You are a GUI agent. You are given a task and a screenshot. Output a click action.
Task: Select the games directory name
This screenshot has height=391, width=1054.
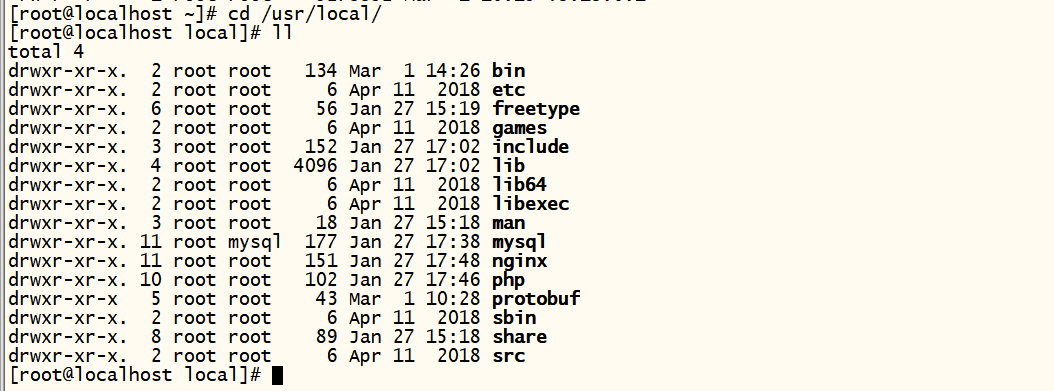pyautogui.click(x=520, y=128)
